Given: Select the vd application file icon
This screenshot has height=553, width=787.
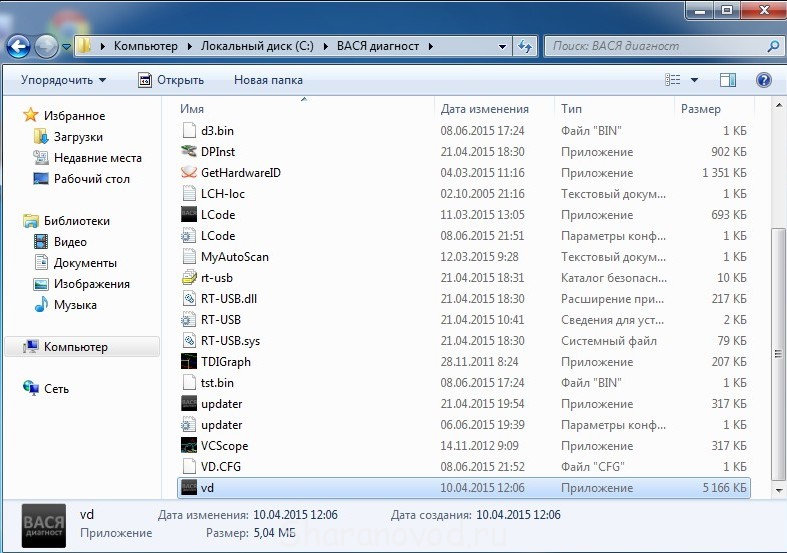Looking at the screenshot, I should 190,488.
